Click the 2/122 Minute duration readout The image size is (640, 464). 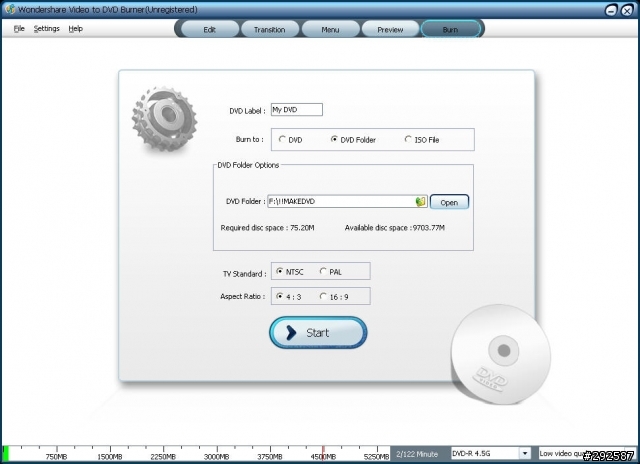[417, 454]
